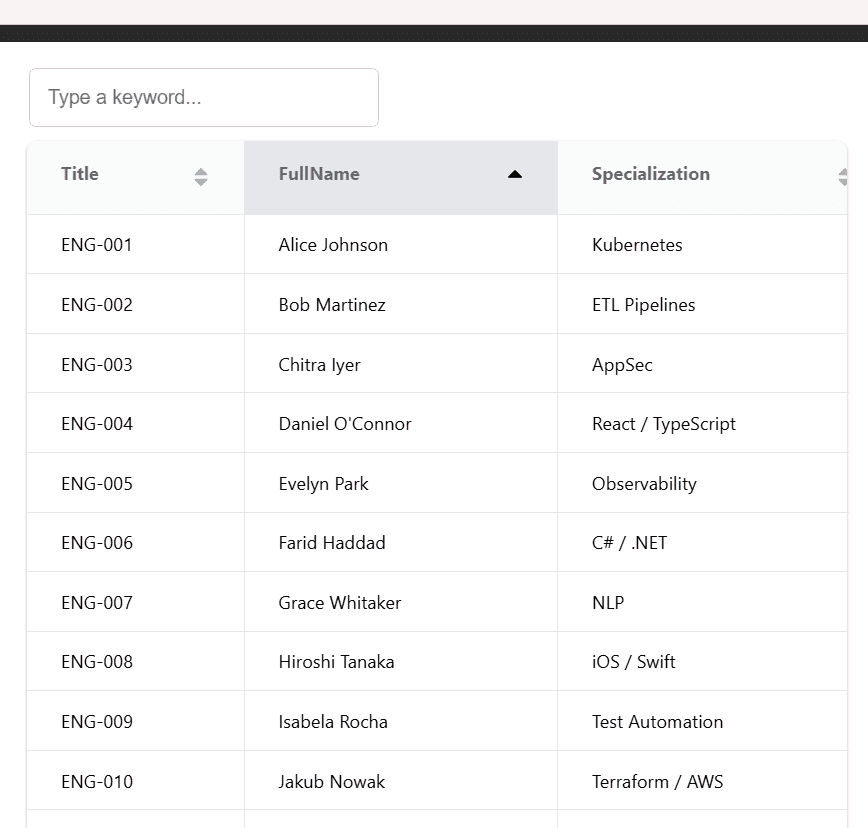The width and height of the screenshot is (868, 828).
Task: Click the name Evelyn Park
Action: (323, 484)
